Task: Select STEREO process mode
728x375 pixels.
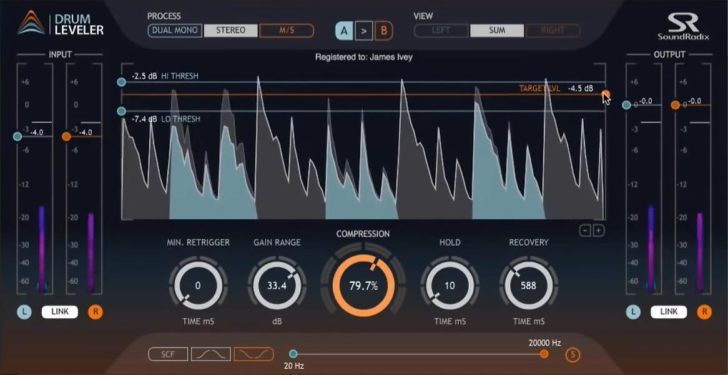Action: point(231,31)
